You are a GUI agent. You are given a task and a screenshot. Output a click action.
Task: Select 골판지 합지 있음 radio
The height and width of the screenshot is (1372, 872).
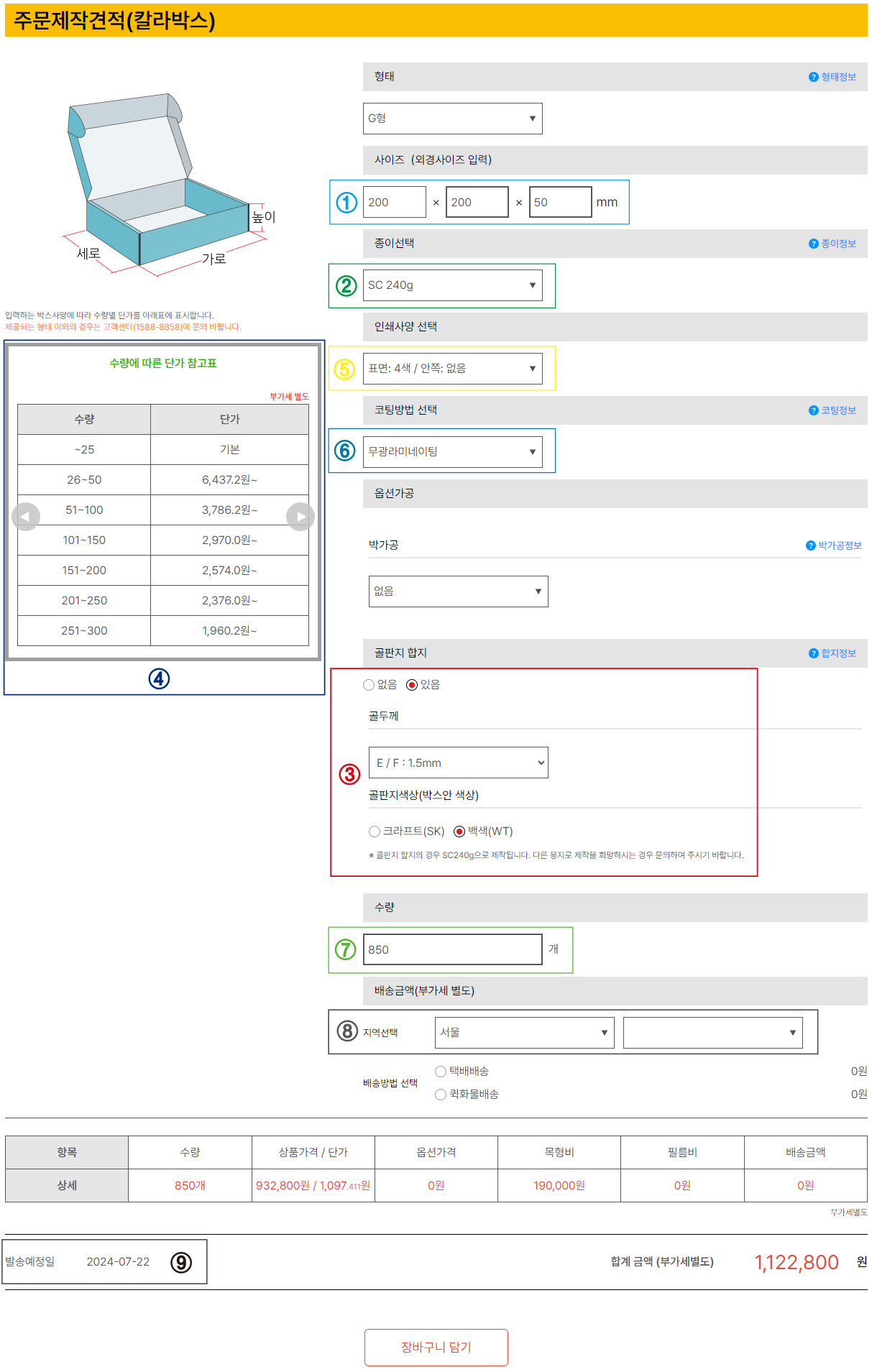pos(412,685)
